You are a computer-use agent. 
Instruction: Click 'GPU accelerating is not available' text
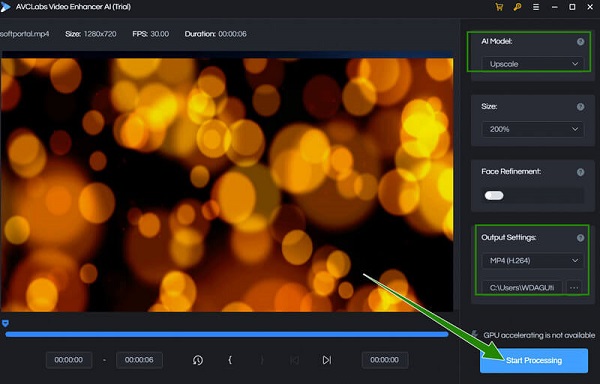pyautogui.click(x=539, y=335)
